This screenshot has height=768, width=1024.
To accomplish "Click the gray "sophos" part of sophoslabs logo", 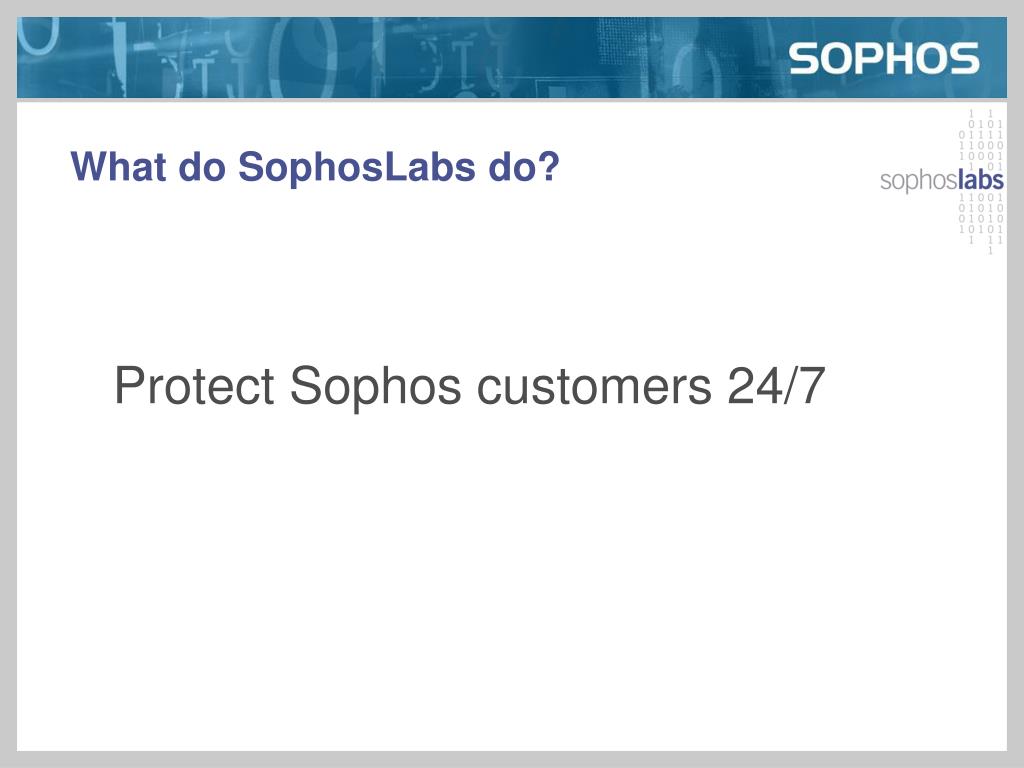I will (x=918, y=182).
